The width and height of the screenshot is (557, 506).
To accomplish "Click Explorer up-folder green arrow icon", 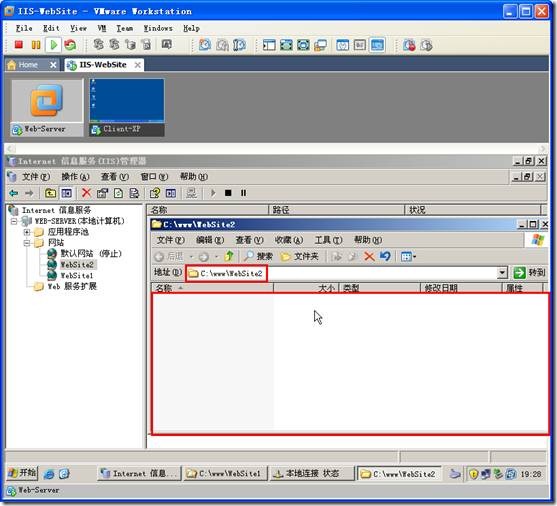I will (x=229, y=256).
